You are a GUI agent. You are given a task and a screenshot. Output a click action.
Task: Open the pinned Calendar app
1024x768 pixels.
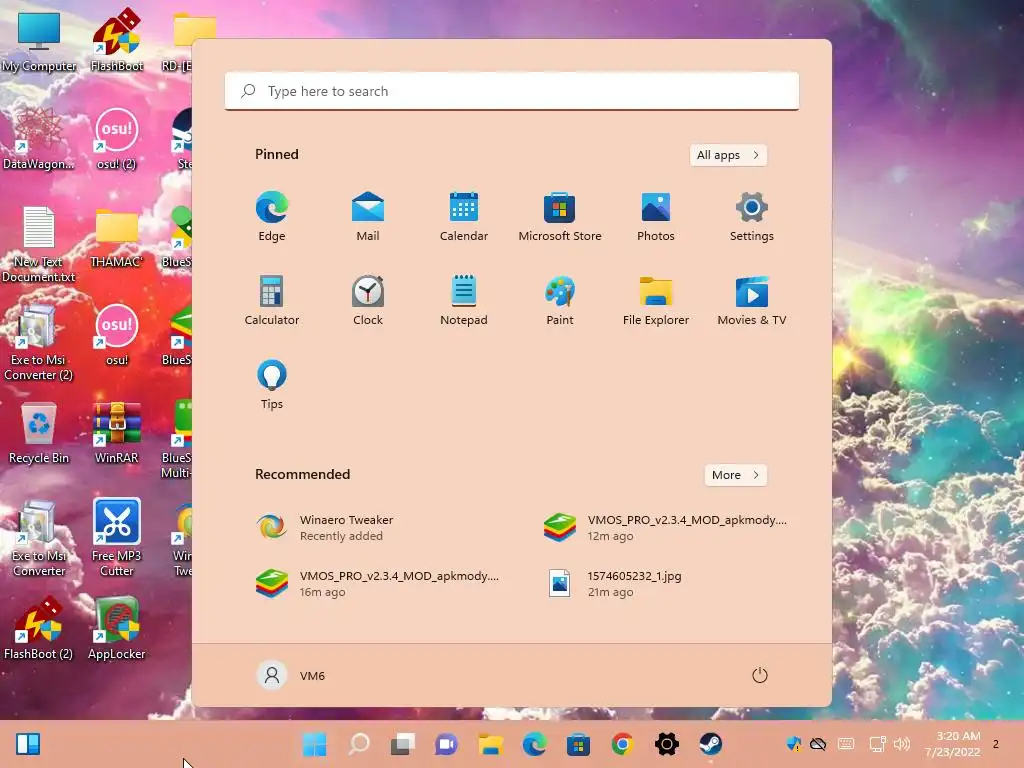(464, 217)
